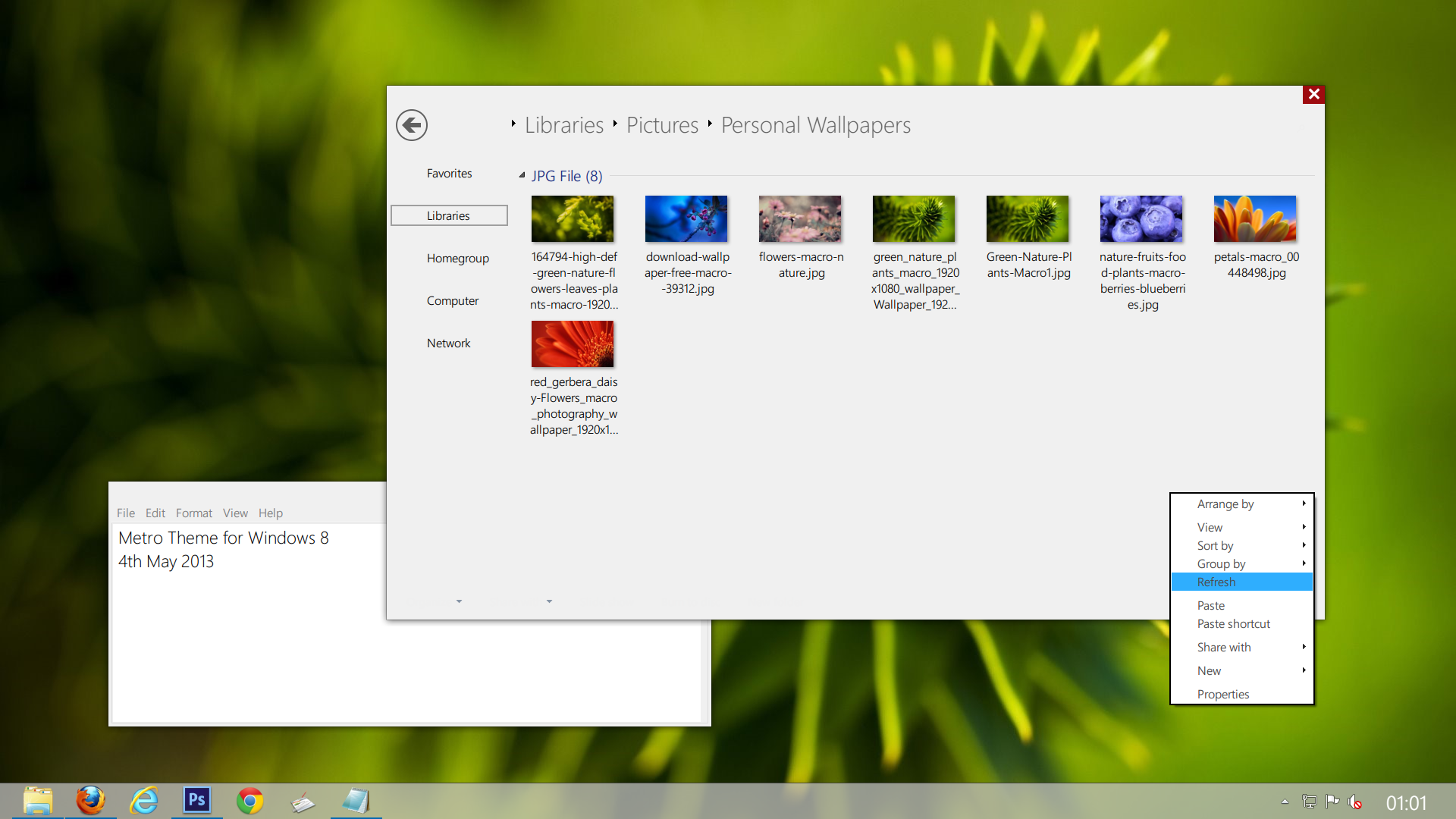Open the clock showing 01:01
This screenshot has height=819, width=1456.
[x=1406, y=802]
